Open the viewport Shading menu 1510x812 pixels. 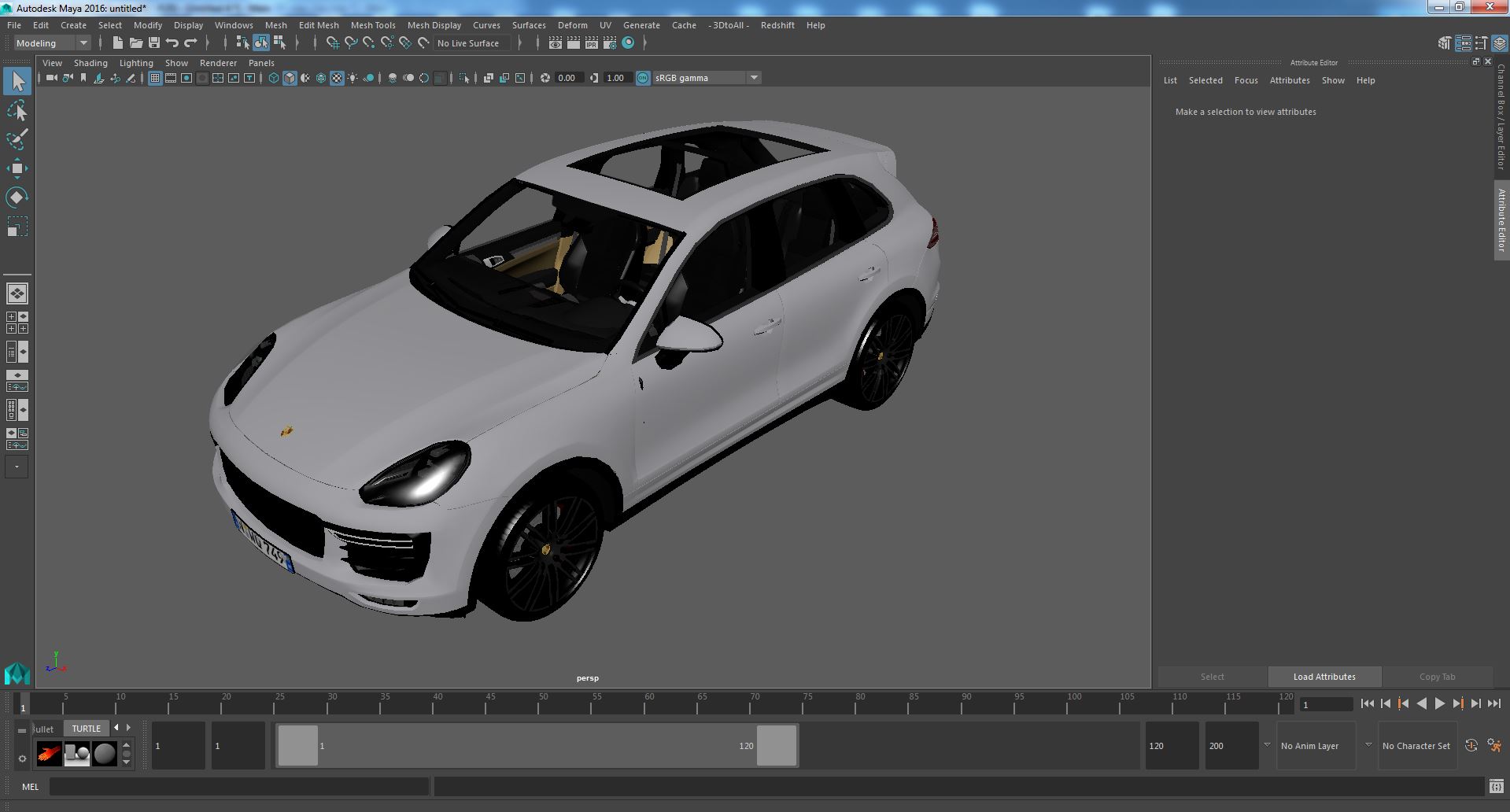tap(90, 63)
